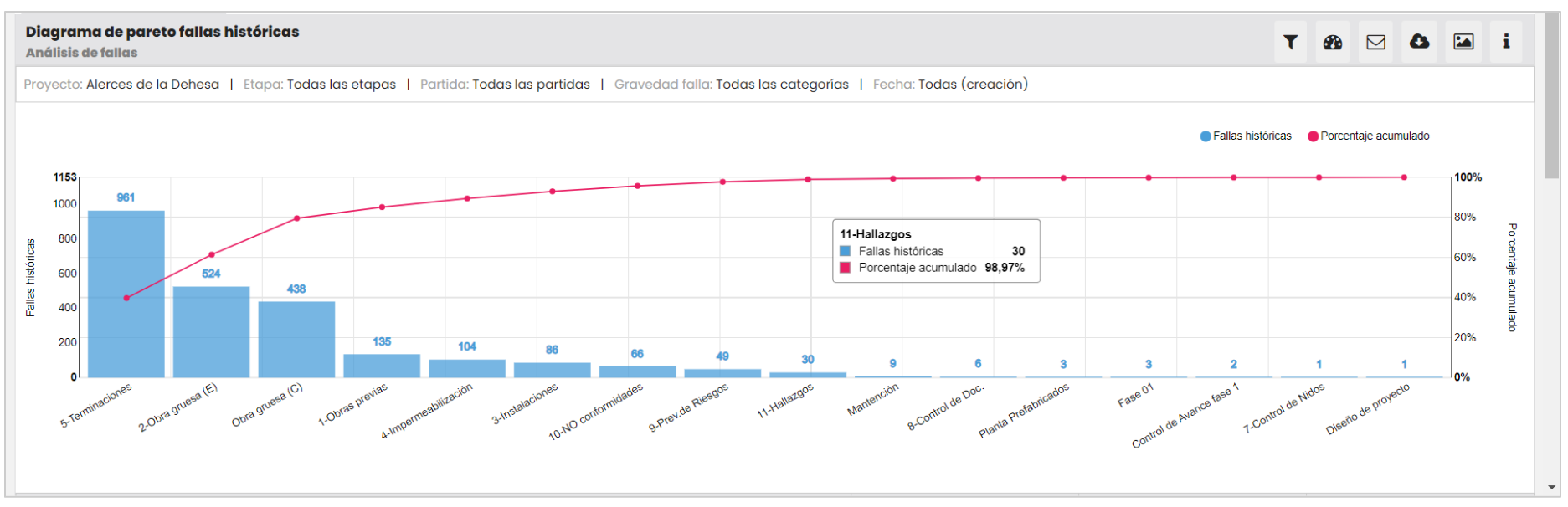Toggle the Porcentaje acumulado legend series
Screen dimensions: 1568x507
click(1369, 136)
